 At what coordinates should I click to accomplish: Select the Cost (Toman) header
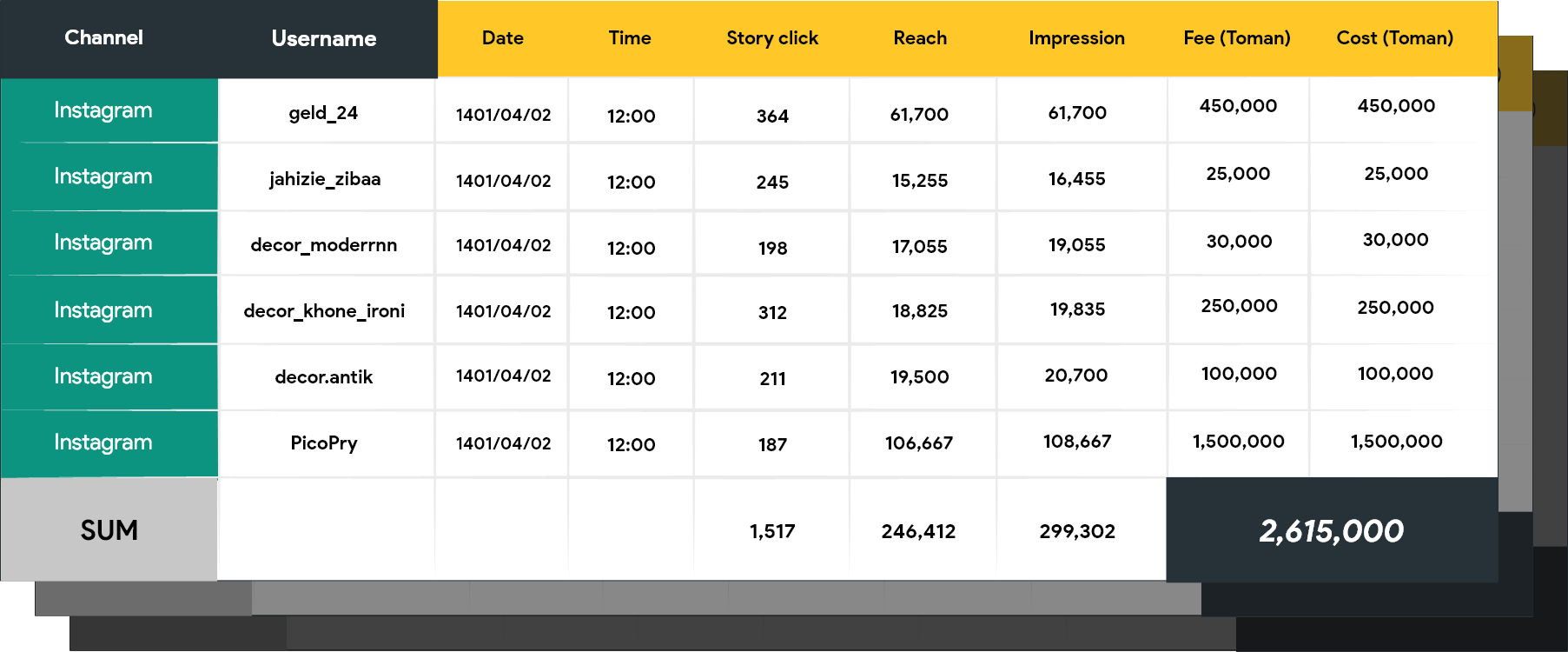(1394, 38)
